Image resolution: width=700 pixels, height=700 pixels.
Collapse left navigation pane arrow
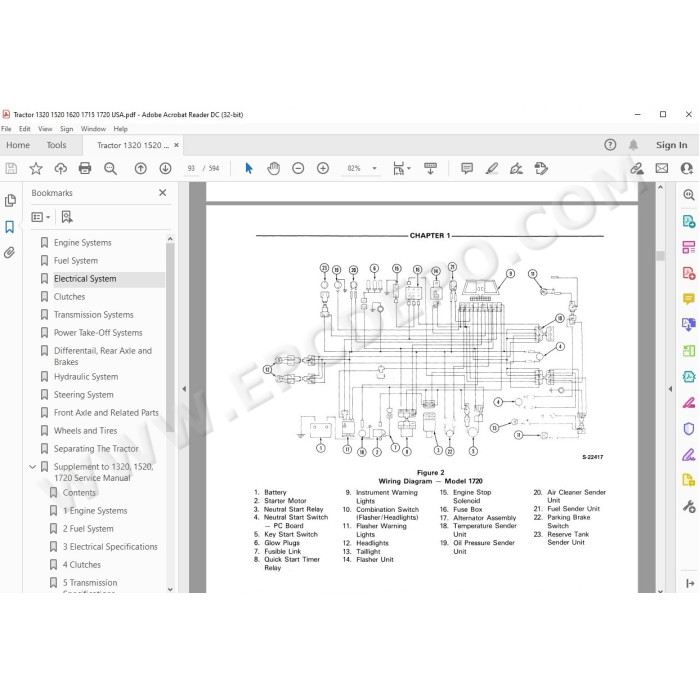tap(184, 389)
